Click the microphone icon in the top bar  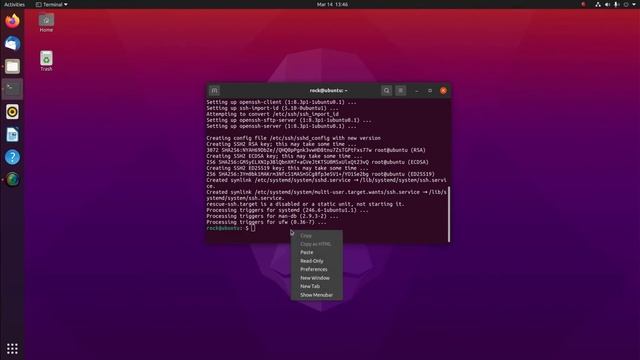click(616, 4)
